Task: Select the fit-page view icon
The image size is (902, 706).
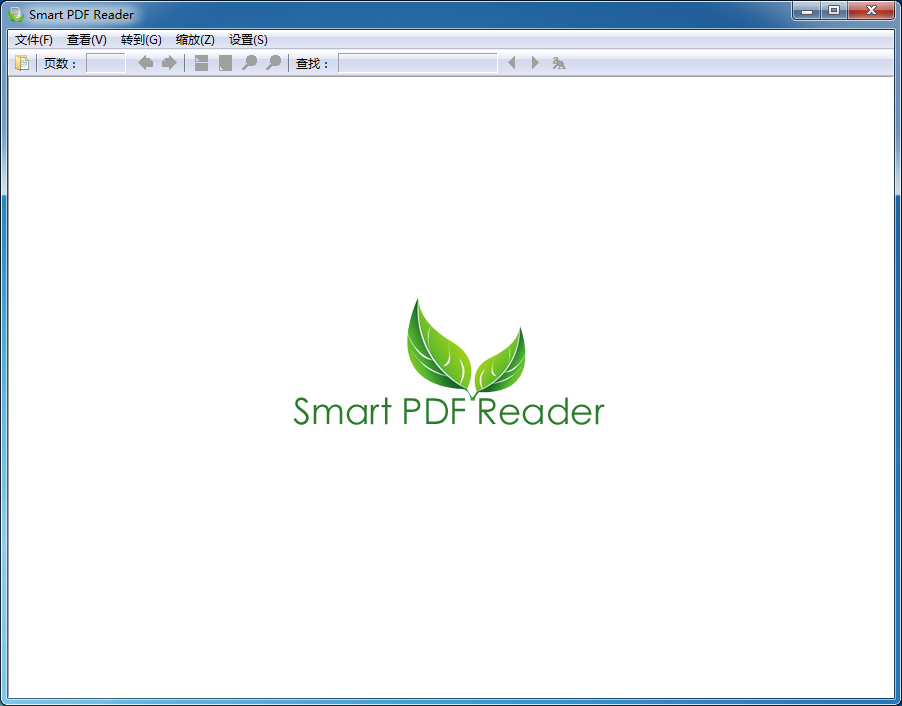Action: [223, 62]
